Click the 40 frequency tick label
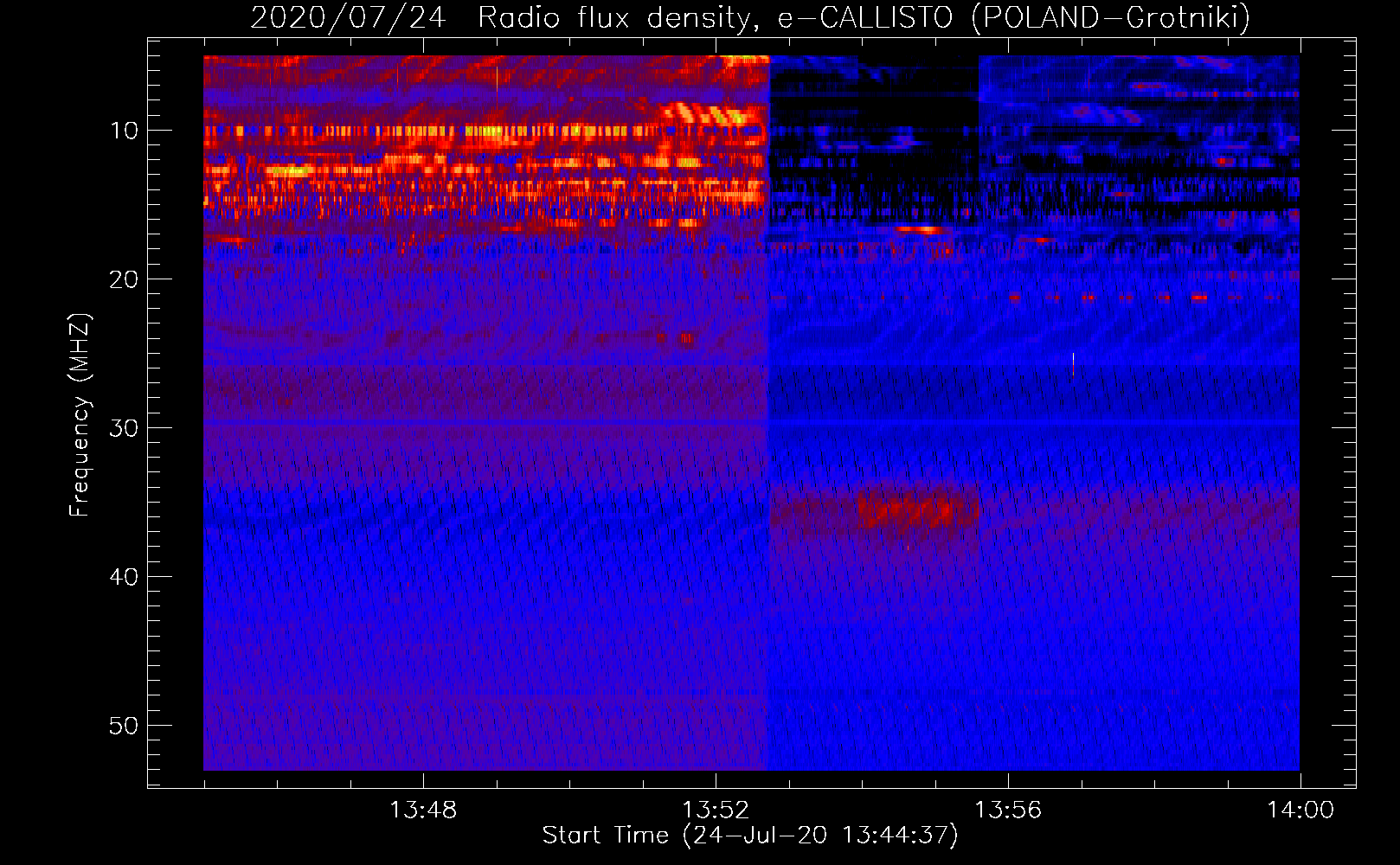Viewport: 1400px width, 865px height. point(124,577)
